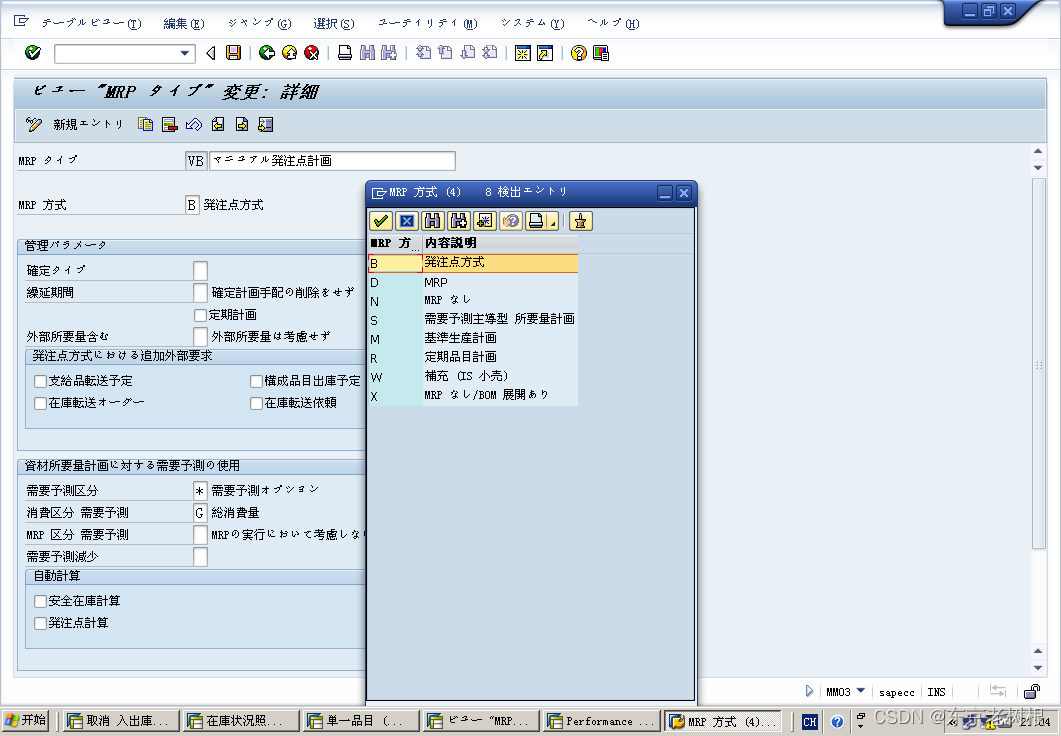1061x736 pixels.
Task: Open the テーブルビュー menu
Action: point(91,24)
